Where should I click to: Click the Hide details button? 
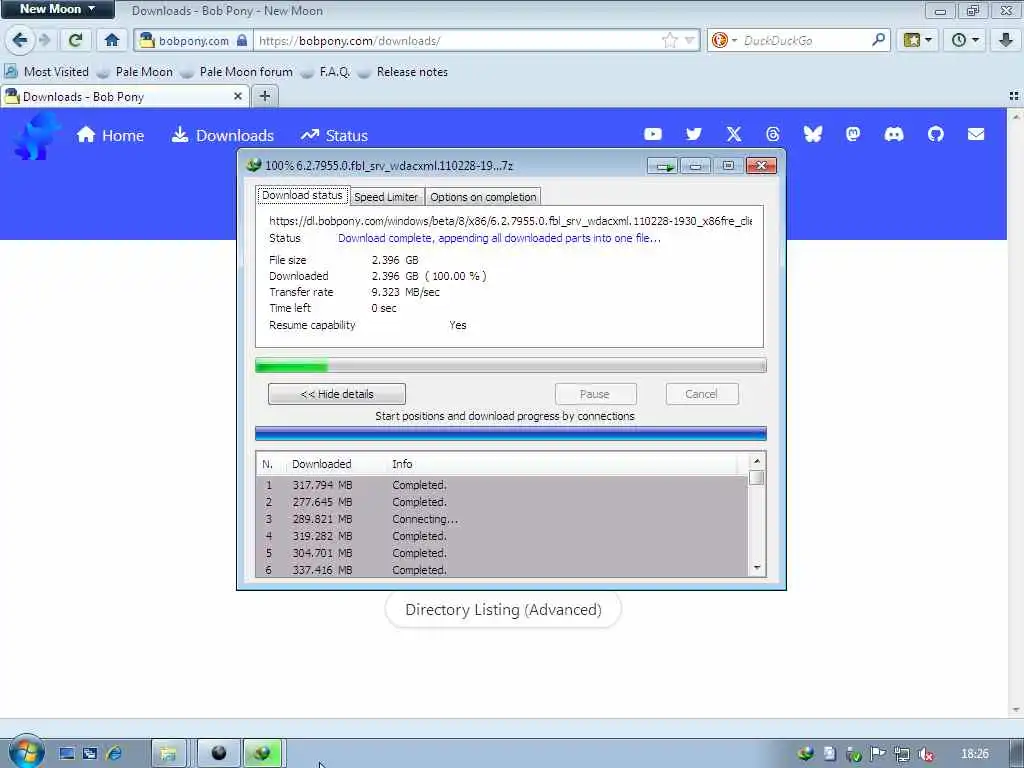(x=337, y=394)
